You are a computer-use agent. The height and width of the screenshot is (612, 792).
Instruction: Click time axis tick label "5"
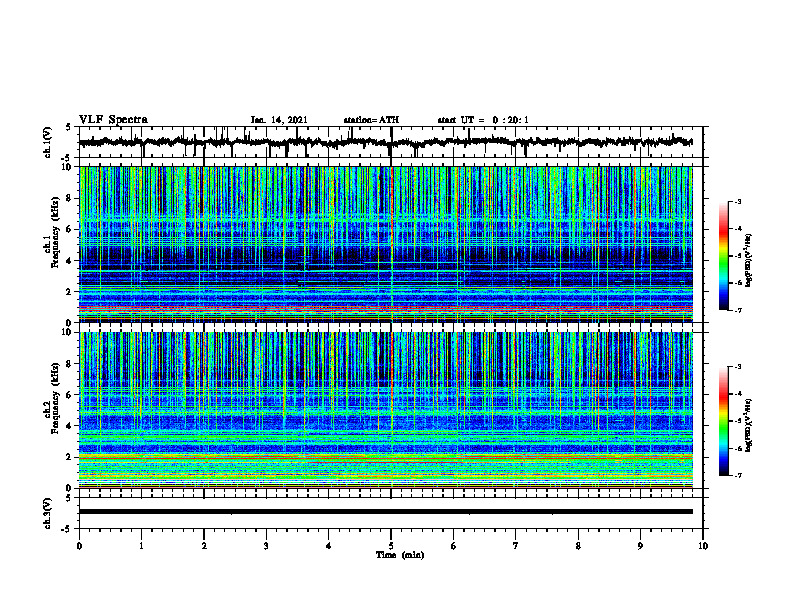(391, 546)
